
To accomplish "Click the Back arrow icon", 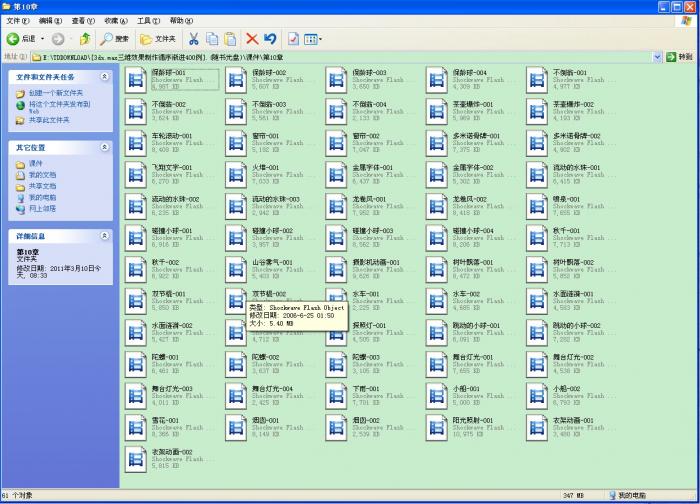I will (x=12, y=39).
